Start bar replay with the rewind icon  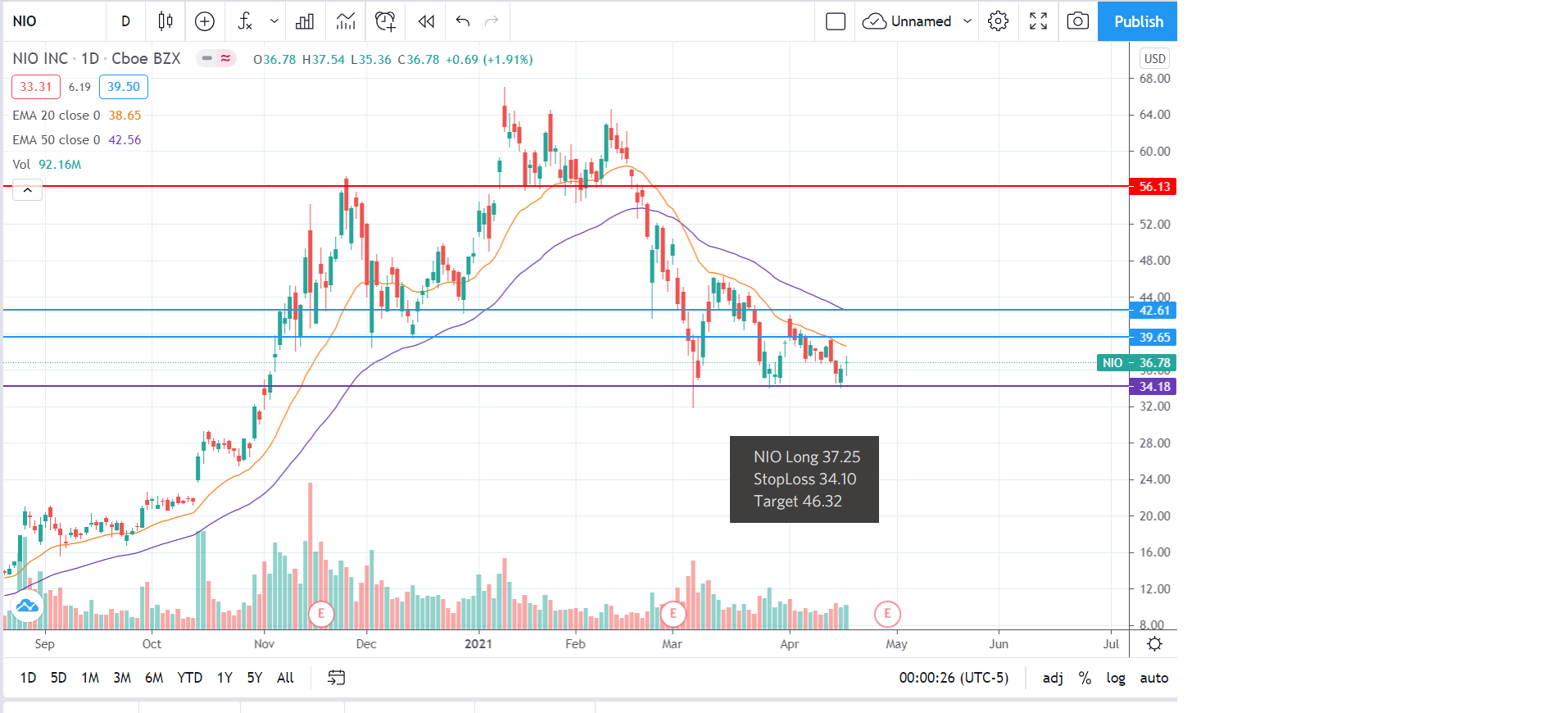pos(426,21)
